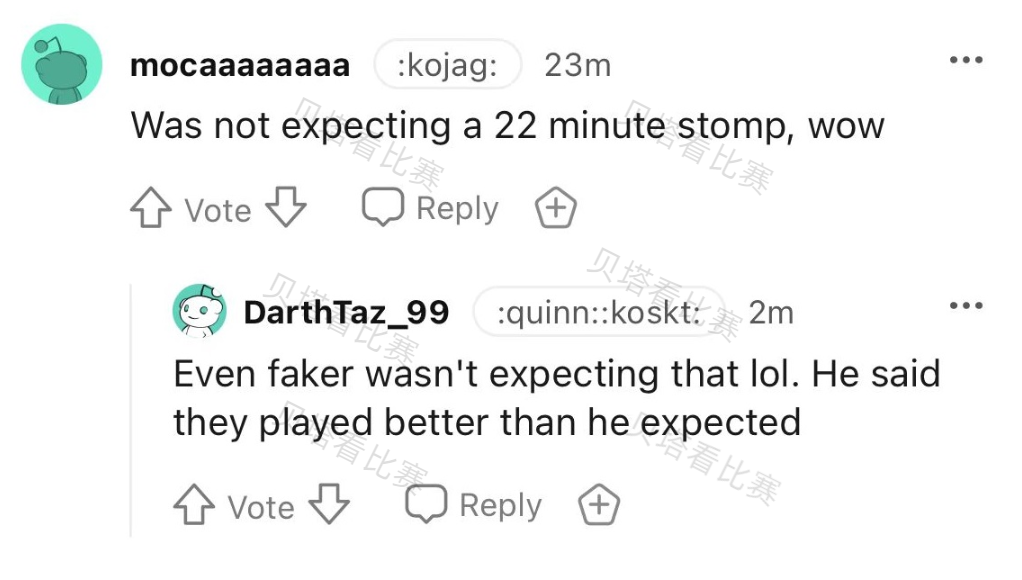Open the 23m timestamp permalink

click(x=577, y=66)
